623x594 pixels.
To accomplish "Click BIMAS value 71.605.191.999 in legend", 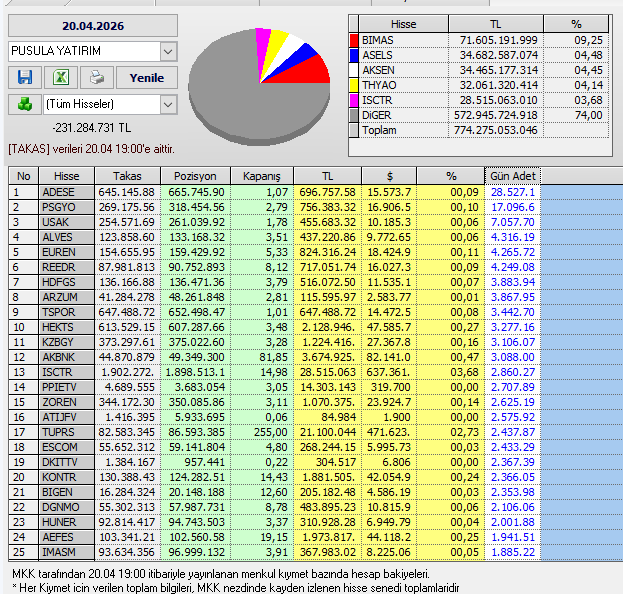I will coord(498,41).
